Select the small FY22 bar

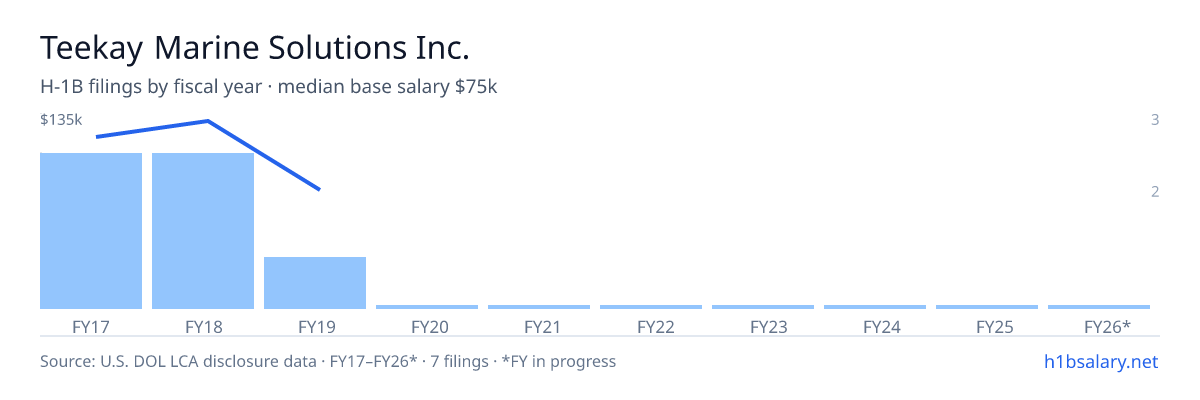[x=651, y=307]
